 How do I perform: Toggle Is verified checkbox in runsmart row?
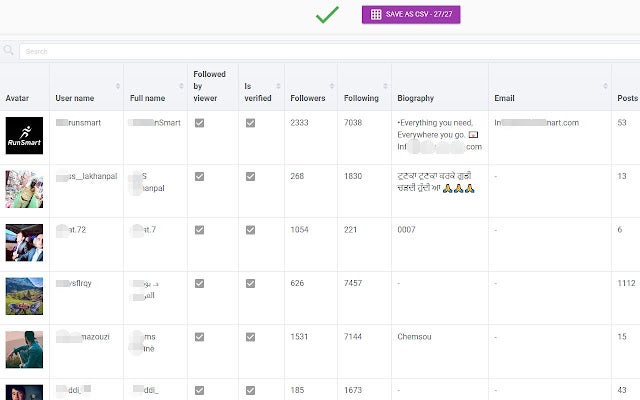coord(251,123)
